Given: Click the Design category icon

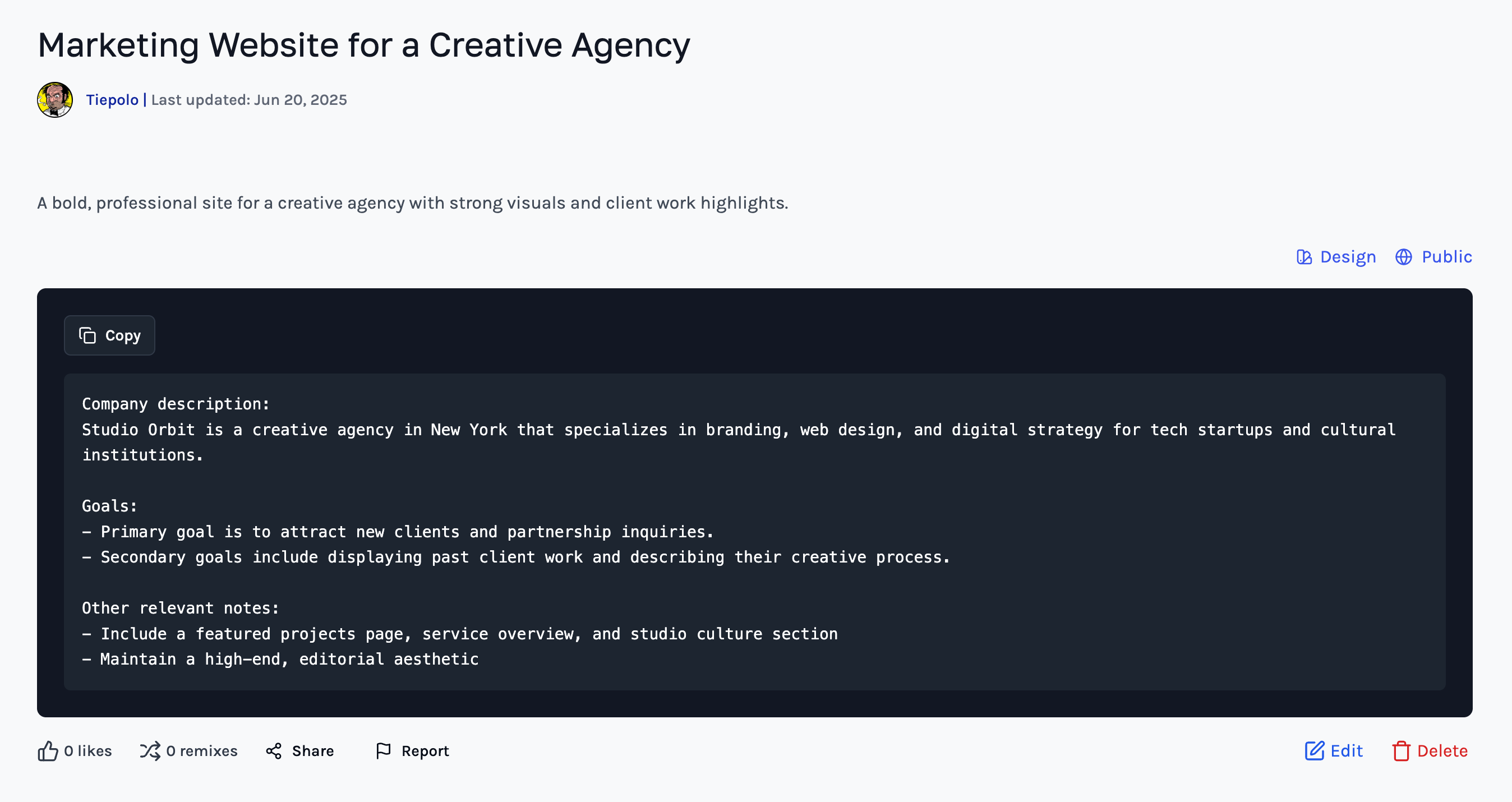Looking at the screenshot, I should (x=1303, y=257).
